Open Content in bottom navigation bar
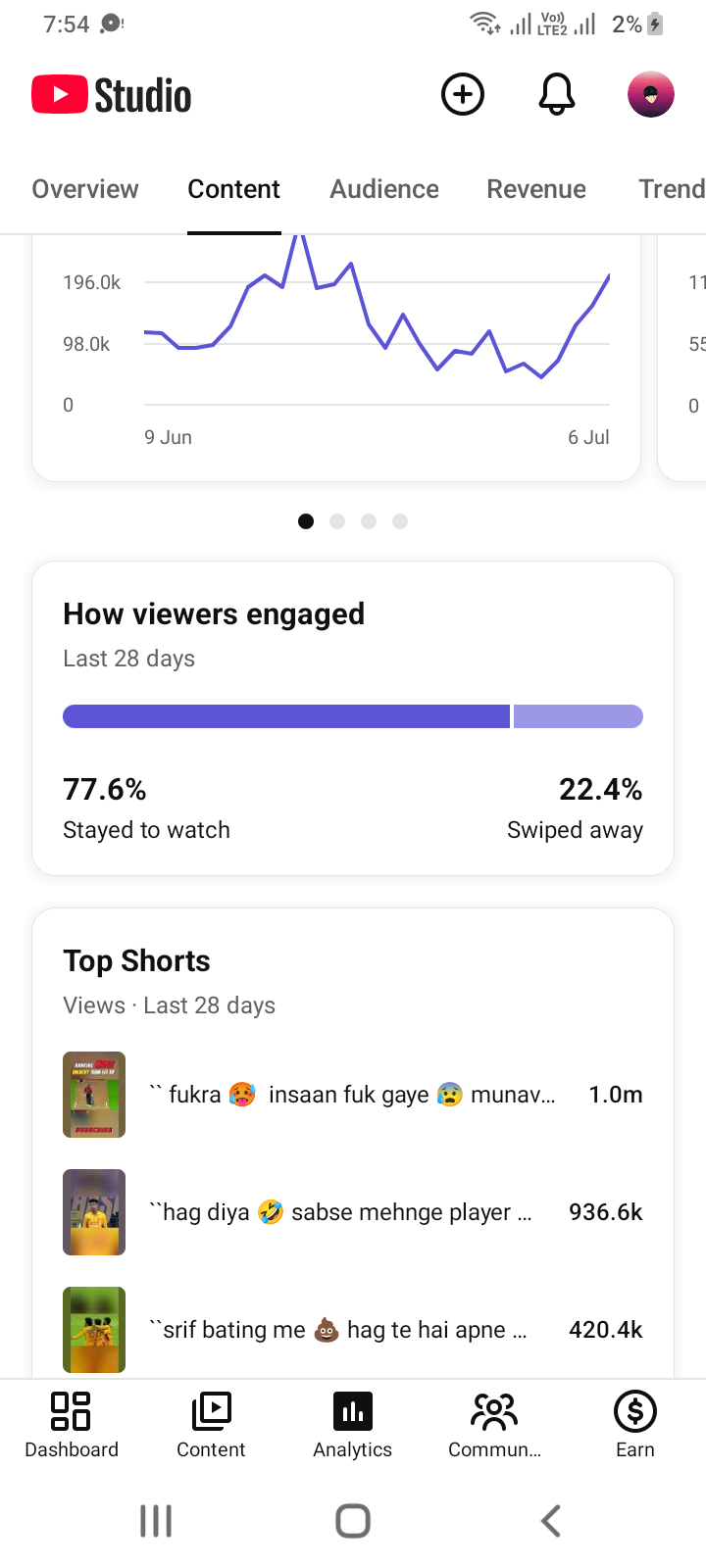 click(x=211, y=1427)
